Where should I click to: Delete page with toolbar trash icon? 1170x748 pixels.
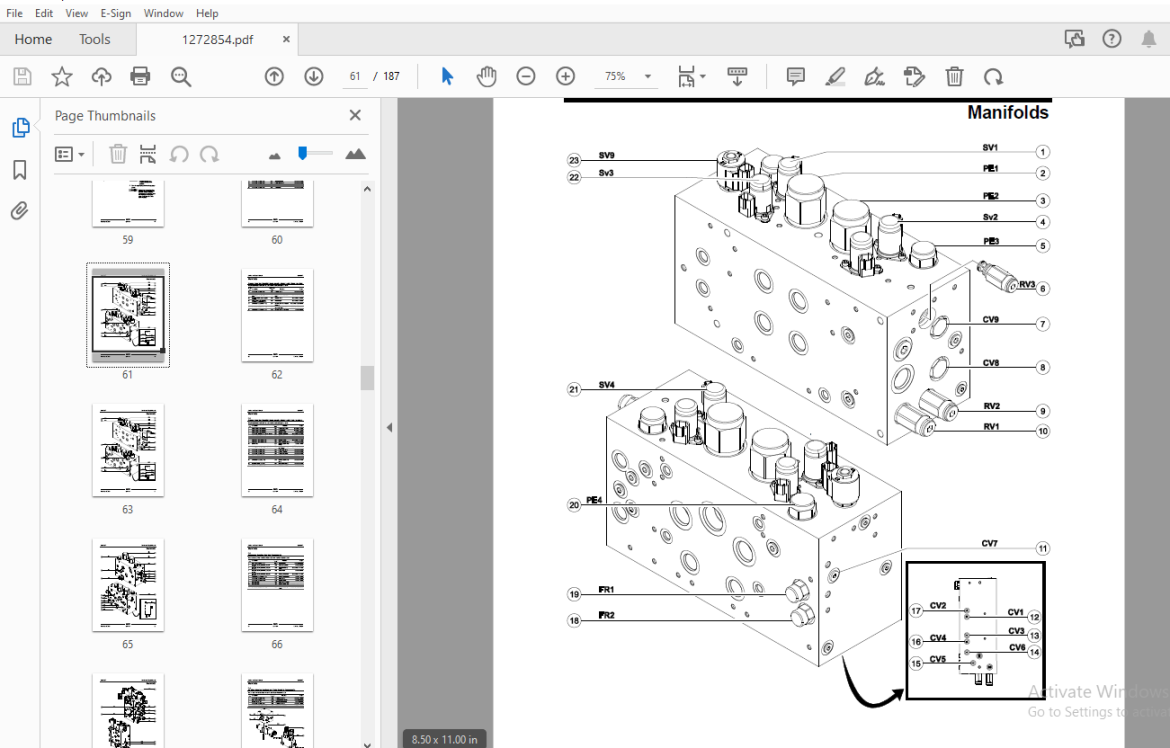954,76
